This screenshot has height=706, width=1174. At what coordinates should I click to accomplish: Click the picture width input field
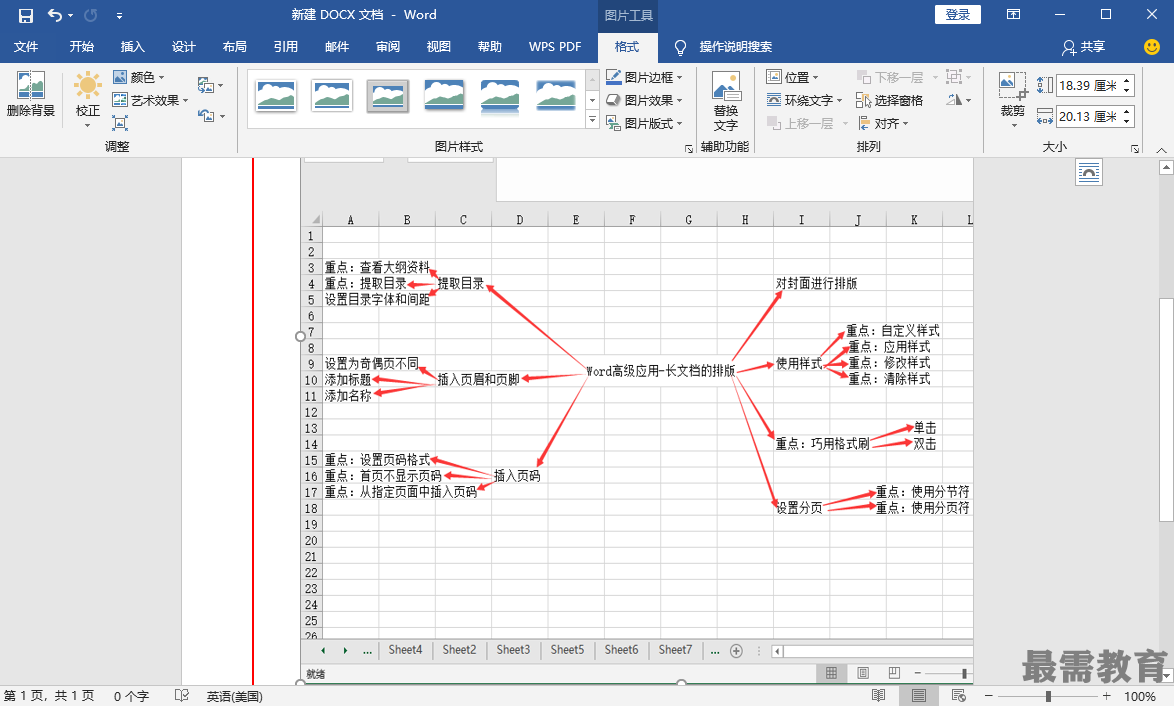[x=1088, y=117]
